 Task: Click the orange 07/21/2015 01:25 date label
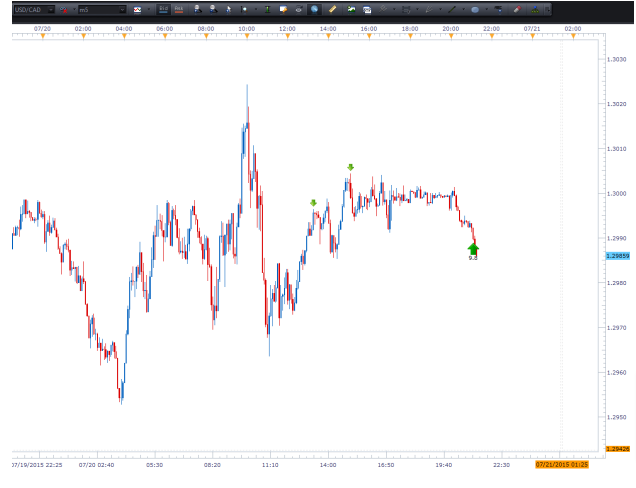click(x=562, y=464)
